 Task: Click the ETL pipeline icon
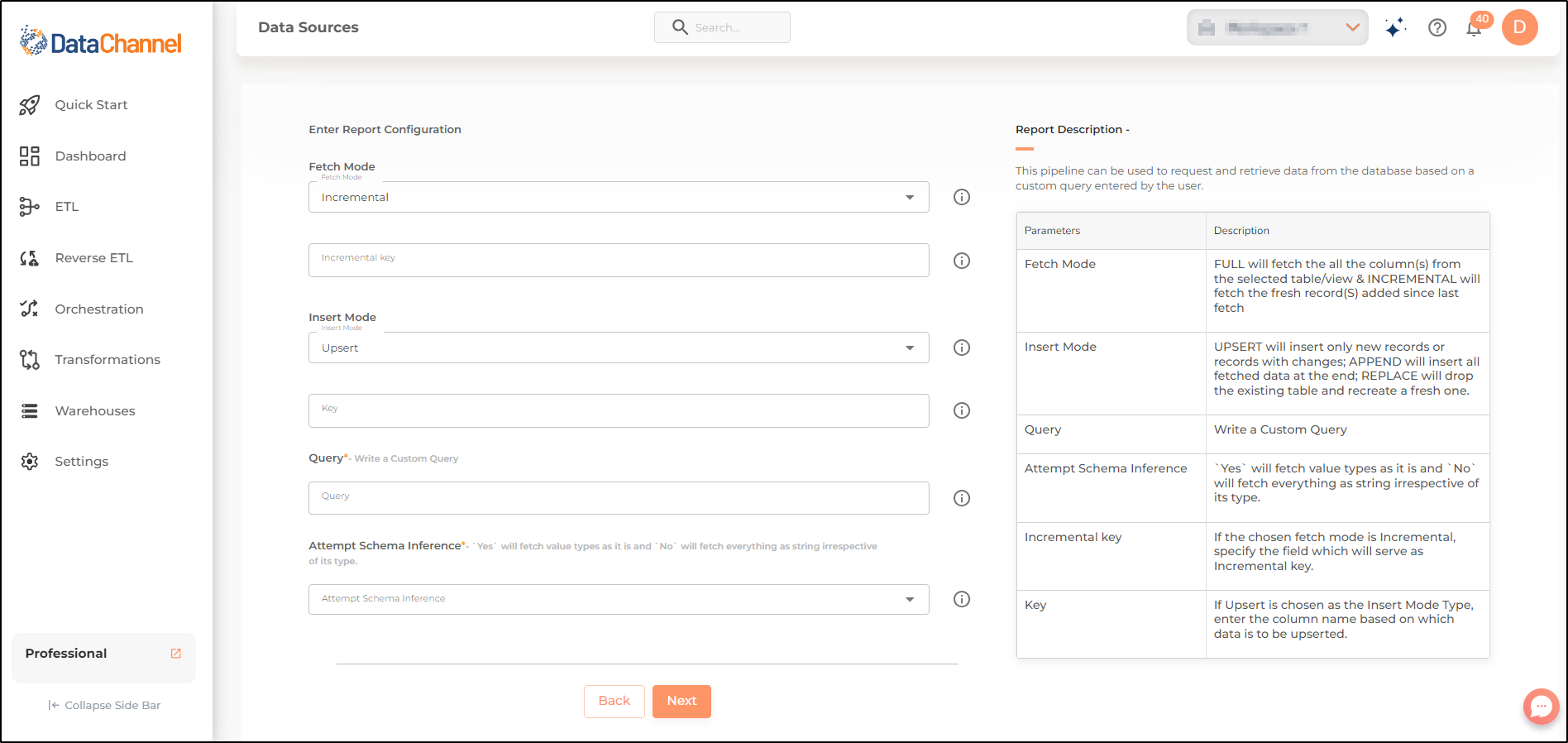pos(30,207)
